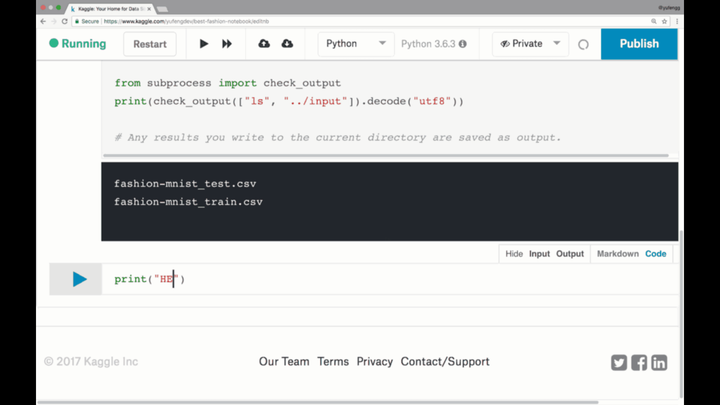Click the Python 3.6.3 version label
Viewport: 720px width, 405px height.
pos(428,44)
